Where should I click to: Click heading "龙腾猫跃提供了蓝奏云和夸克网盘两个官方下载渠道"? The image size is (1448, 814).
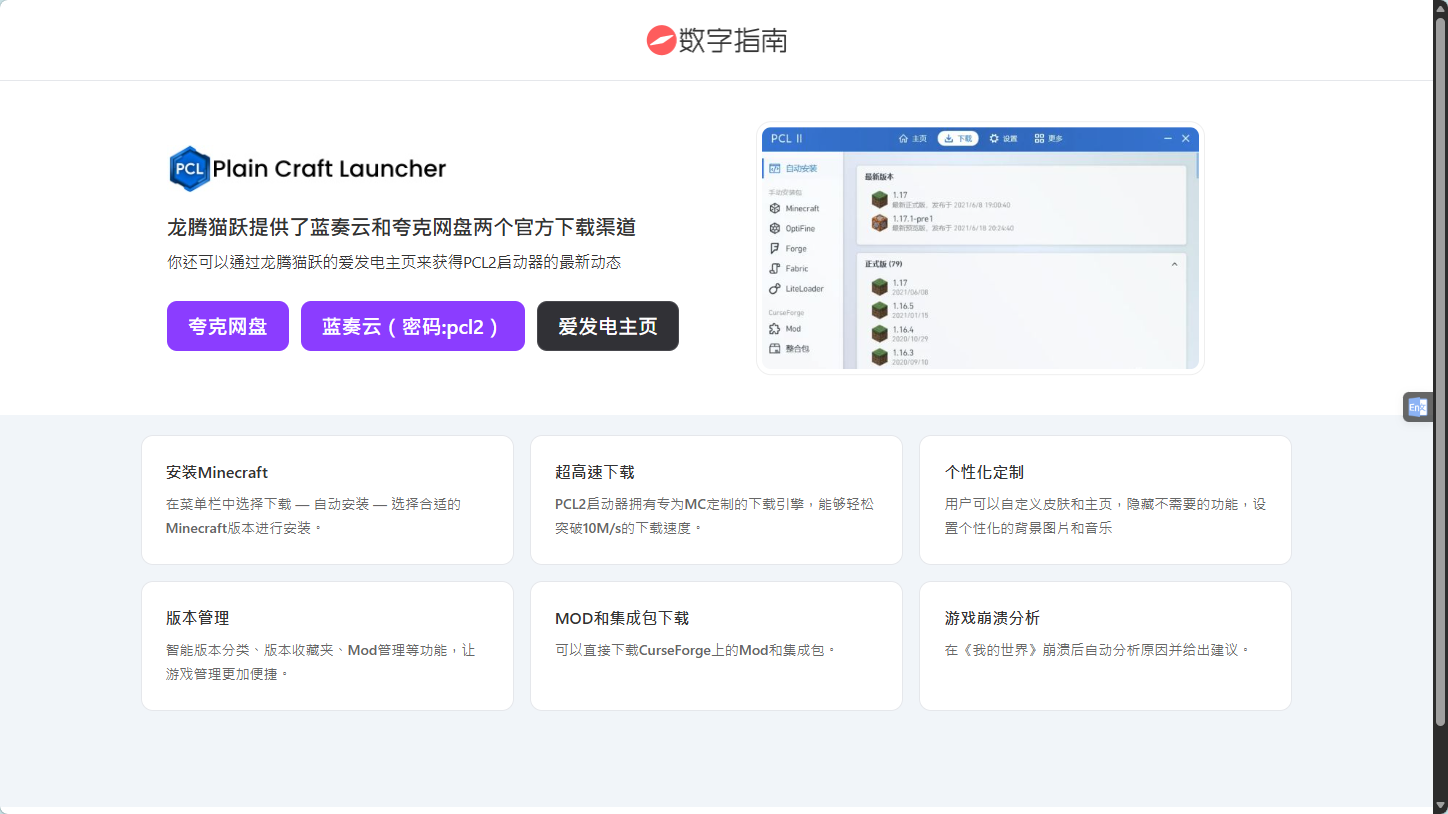point(402,227)
